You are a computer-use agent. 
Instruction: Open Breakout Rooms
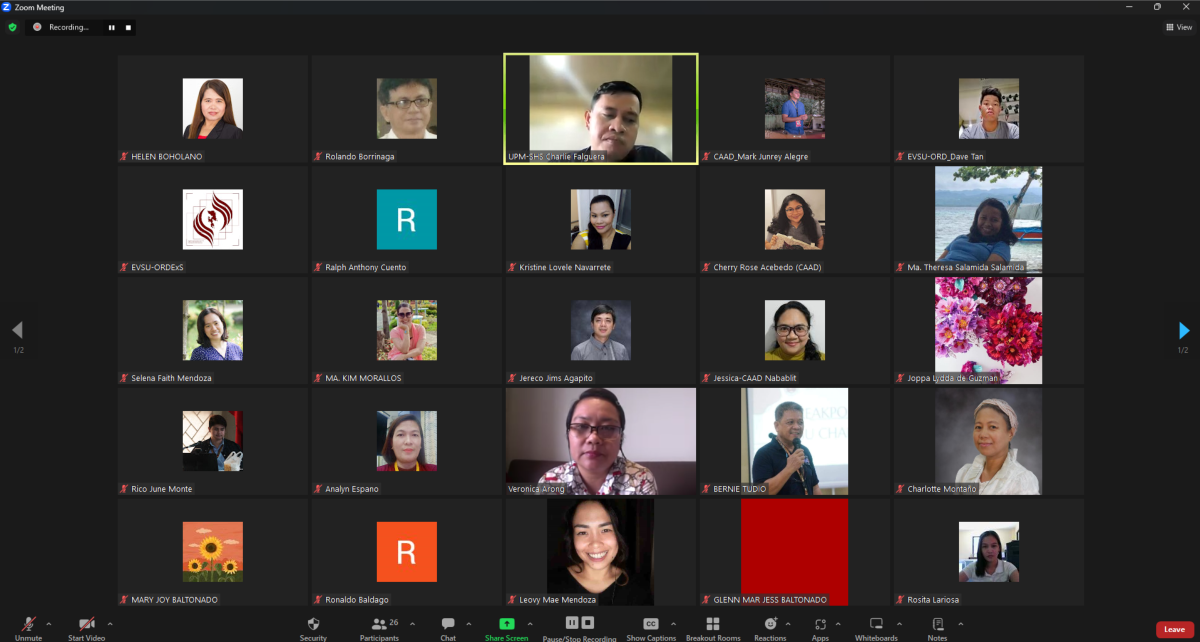tap(713, 624)
